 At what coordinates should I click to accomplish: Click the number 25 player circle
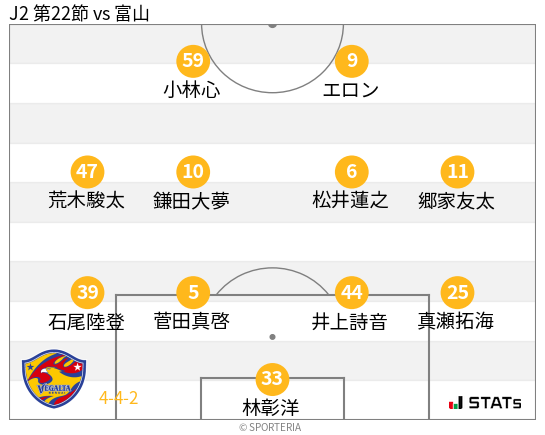click(x=457, y=292)
